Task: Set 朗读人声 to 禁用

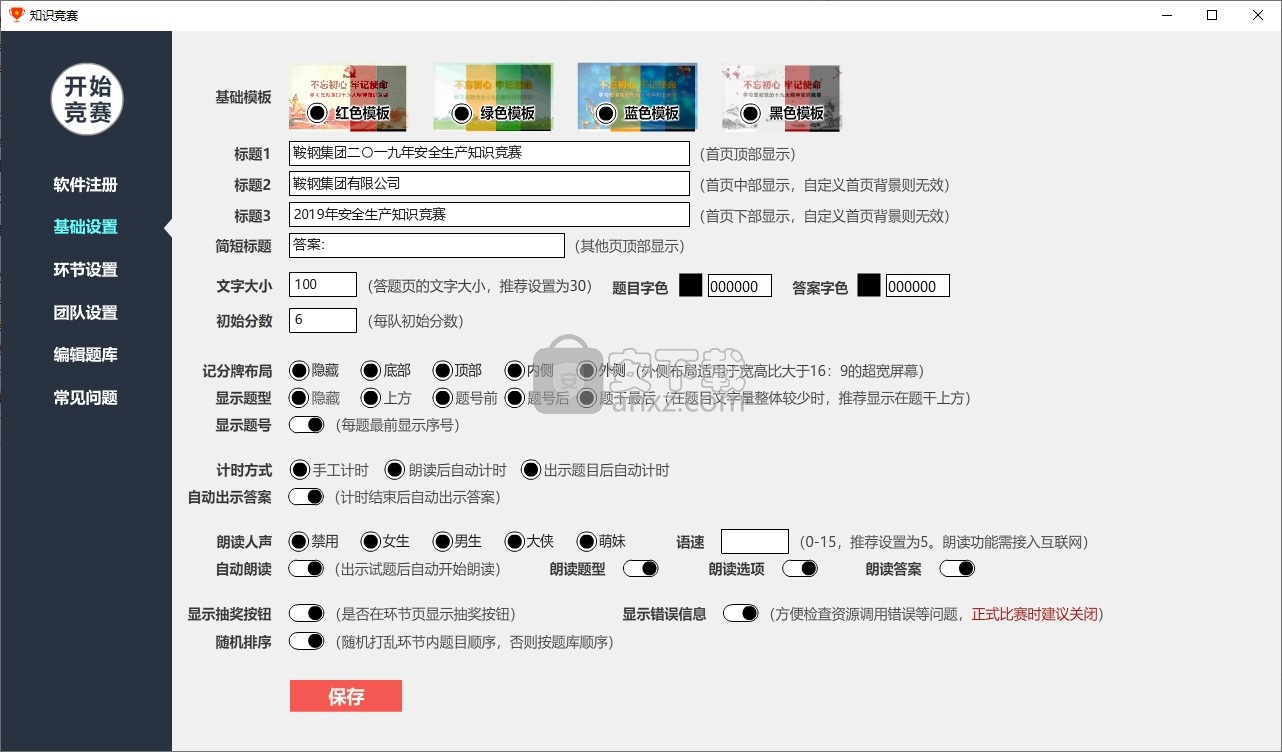Action: coord(298,541)
